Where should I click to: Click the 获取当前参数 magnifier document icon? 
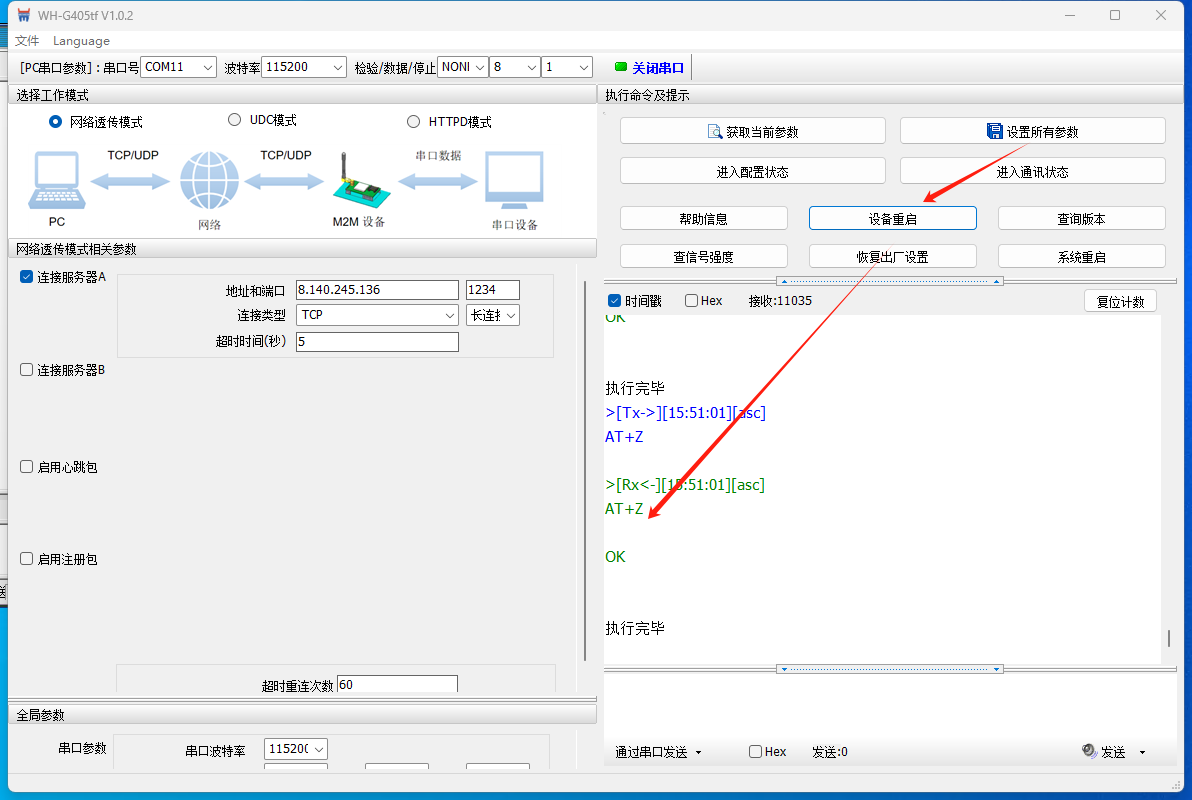pyautogui.click(x=715, y=131)
